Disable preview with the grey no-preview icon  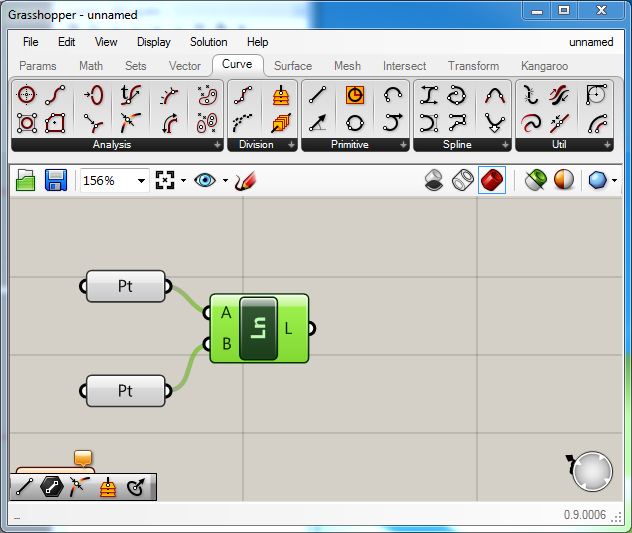(434, 180)
